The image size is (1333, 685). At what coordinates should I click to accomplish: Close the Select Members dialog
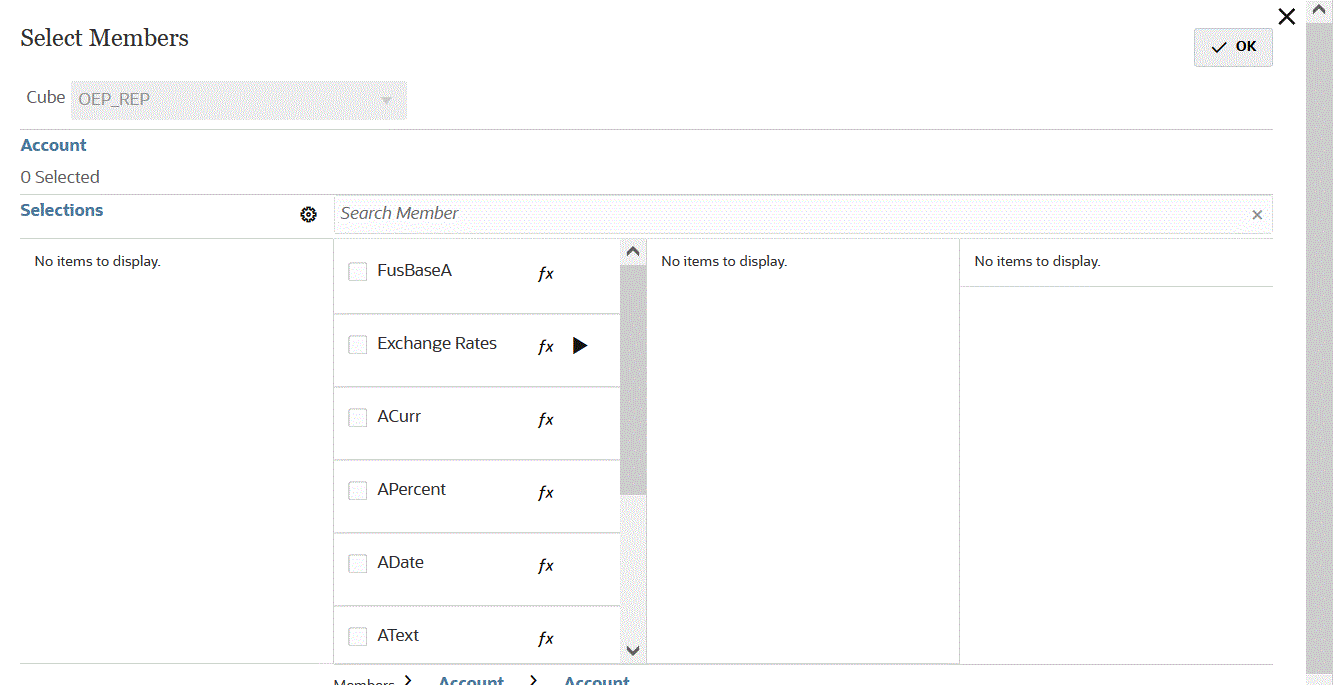point(1287,16)
